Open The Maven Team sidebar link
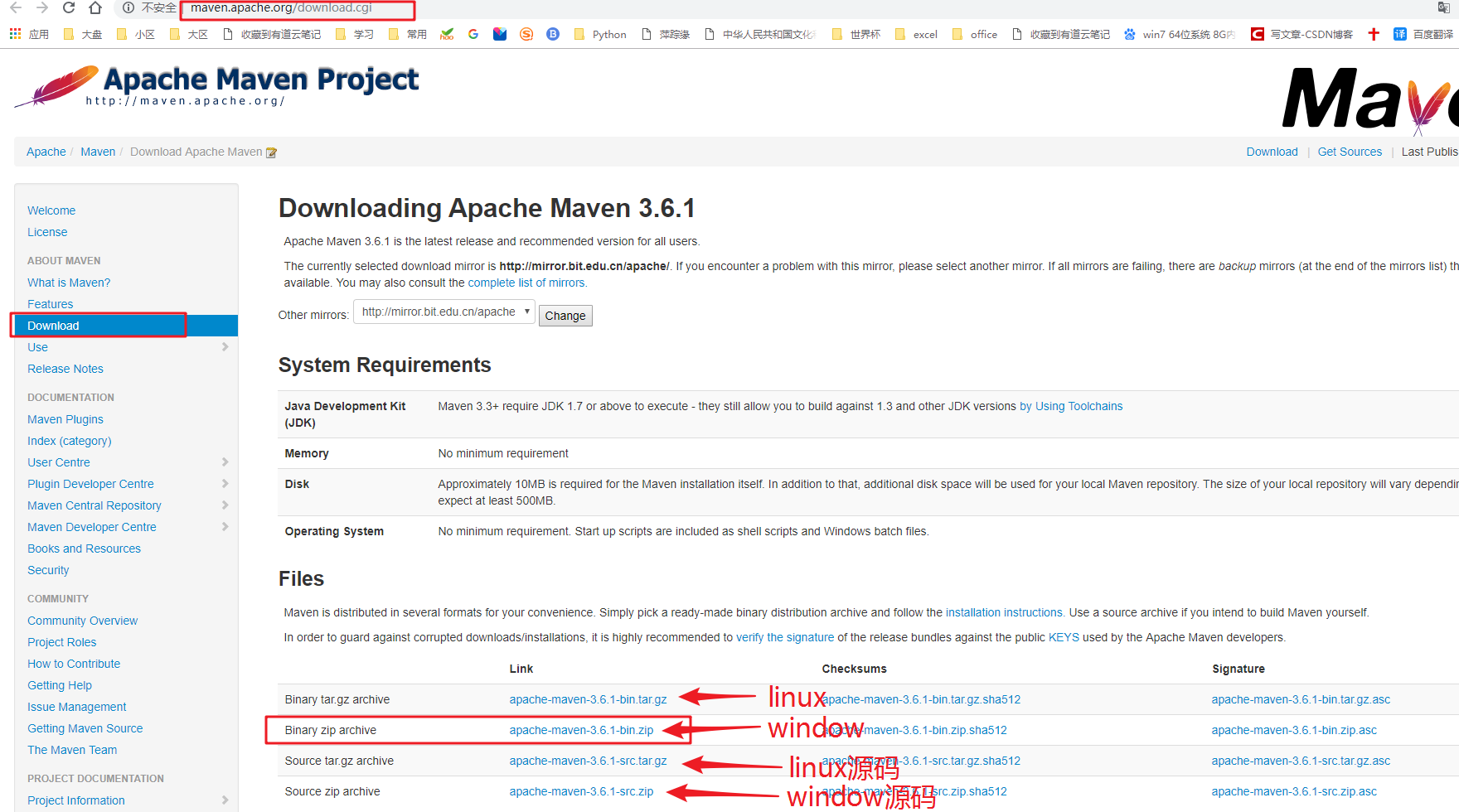This screenshot has width=1459, height=812. click(72, 750)
